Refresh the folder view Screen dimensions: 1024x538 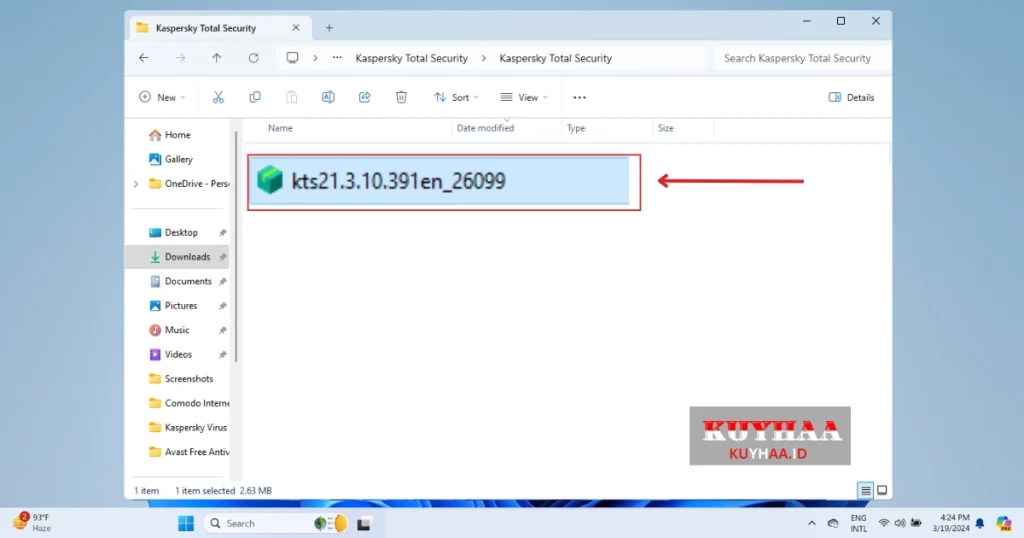click(253, 58)
